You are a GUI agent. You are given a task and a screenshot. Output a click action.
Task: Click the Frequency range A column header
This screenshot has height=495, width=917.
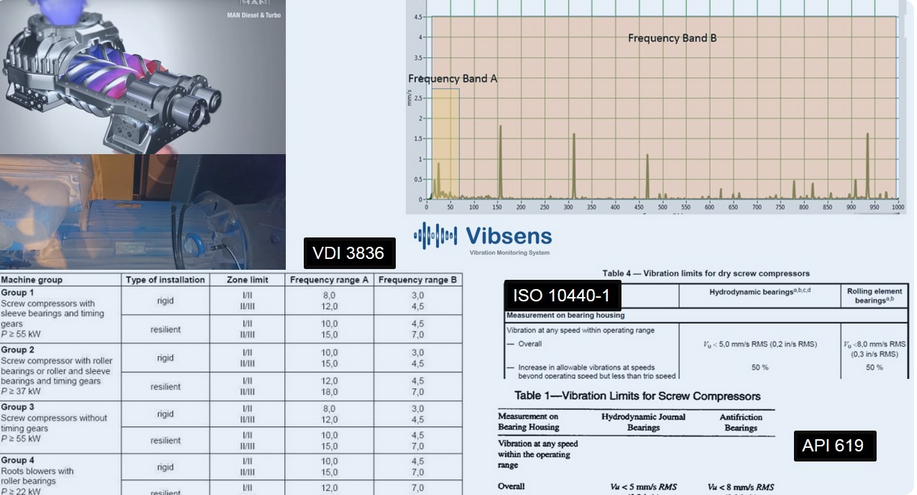click(x=329, y=280)
